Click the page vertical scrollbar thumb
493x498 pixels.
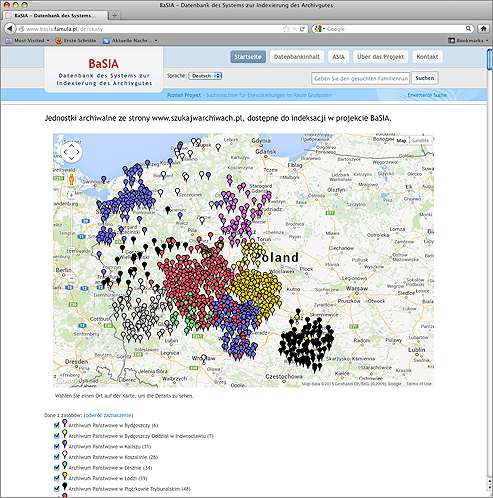coord(489,60)
